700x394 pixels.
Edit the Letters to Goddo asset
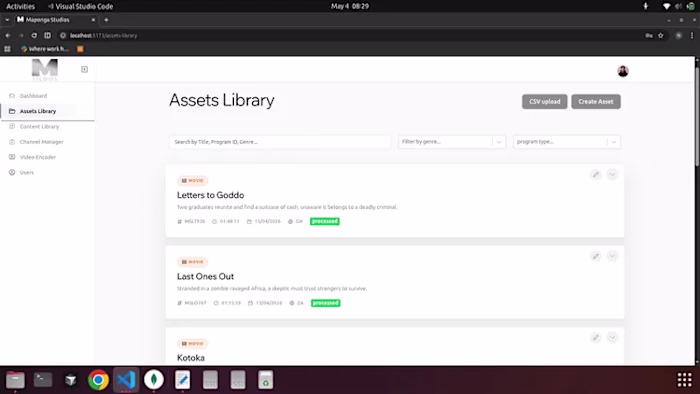pos(596,174)
